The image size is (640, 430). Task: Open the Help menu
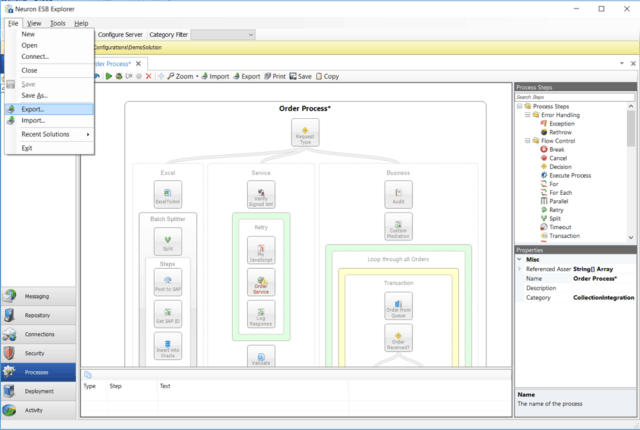click(x=81, y=23)
